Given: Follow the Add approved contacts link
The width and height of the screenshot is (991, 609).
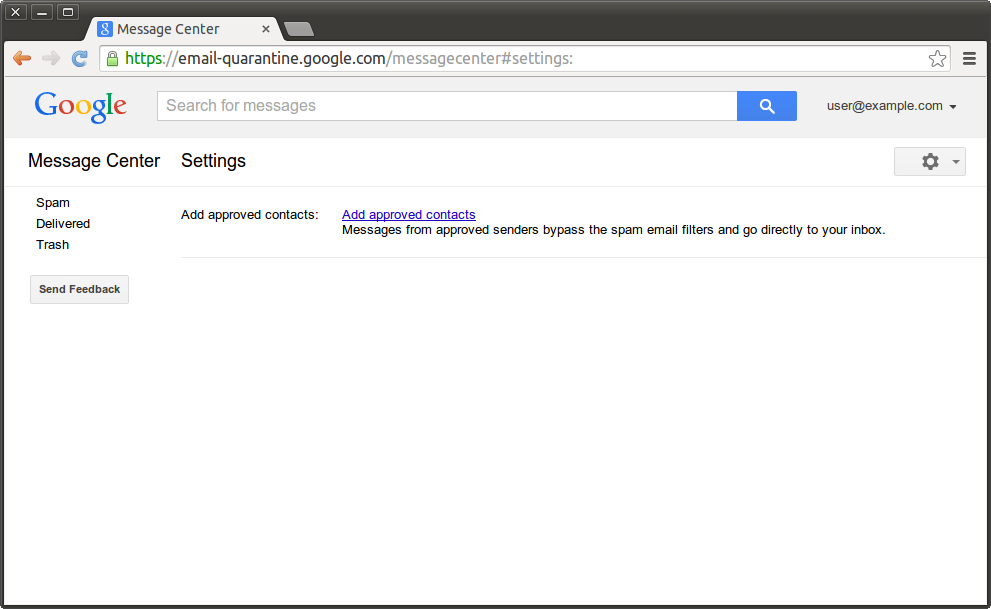Looking at the screenshot, I should click(x=409, y=215).
